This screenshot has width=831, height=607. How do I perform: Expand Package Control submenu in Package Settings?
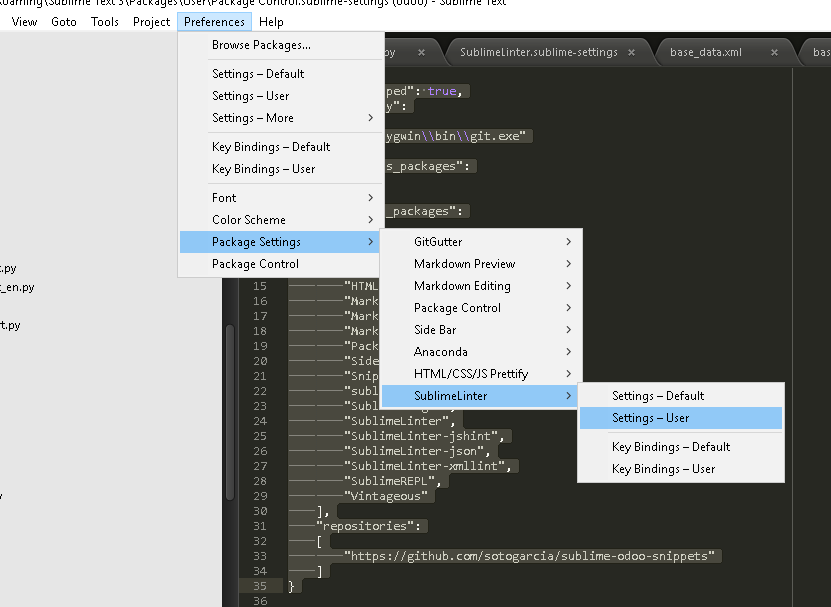481,308
